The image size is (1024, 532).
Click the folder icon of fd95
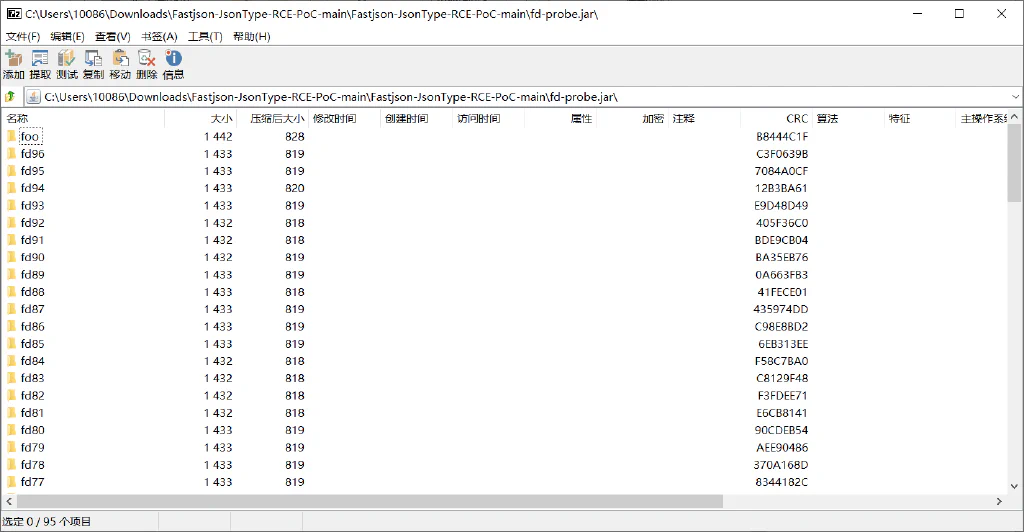11,170
